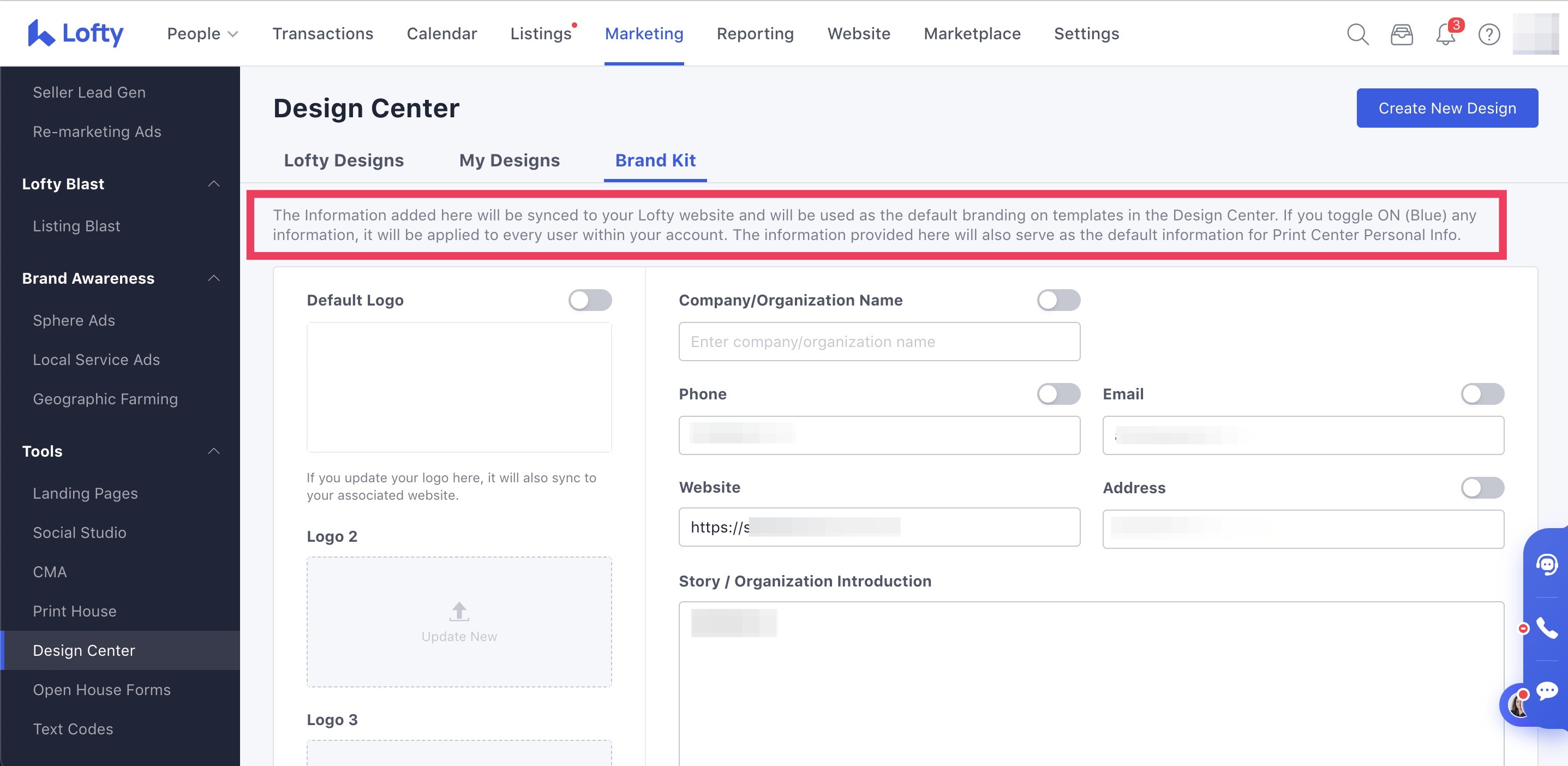
Task: Open the phone dialer icon
Action: [1546, 628]
